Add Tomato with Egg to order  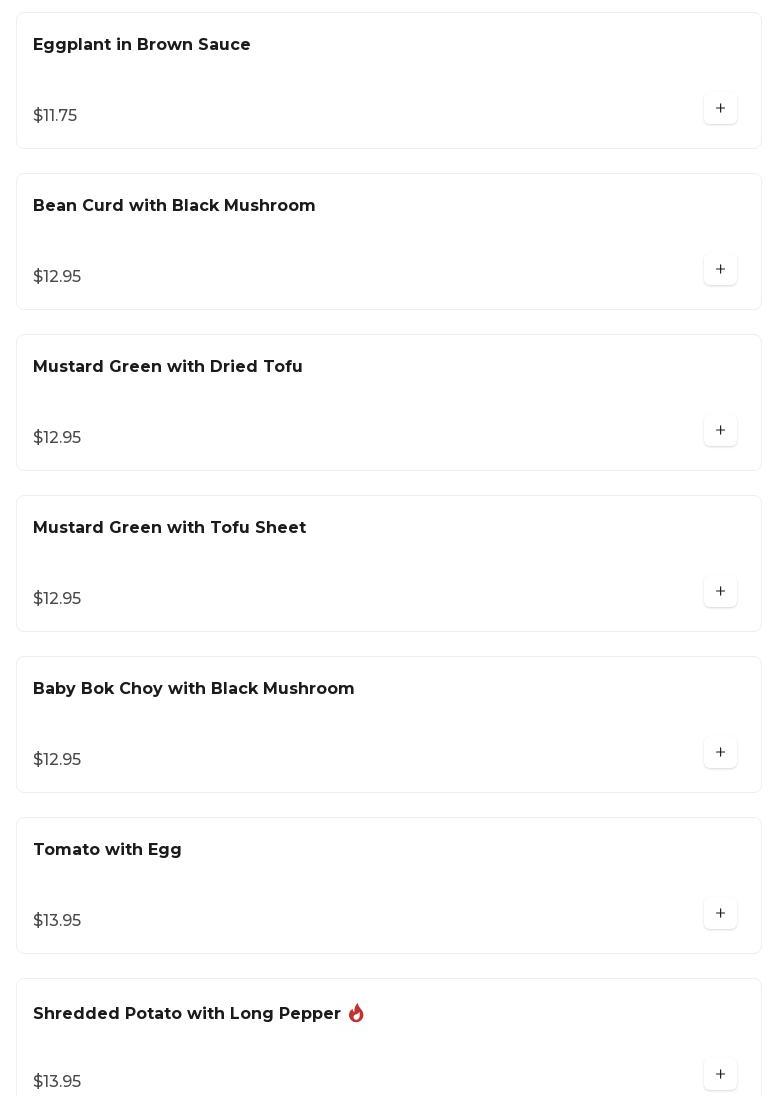click(720, 913)
